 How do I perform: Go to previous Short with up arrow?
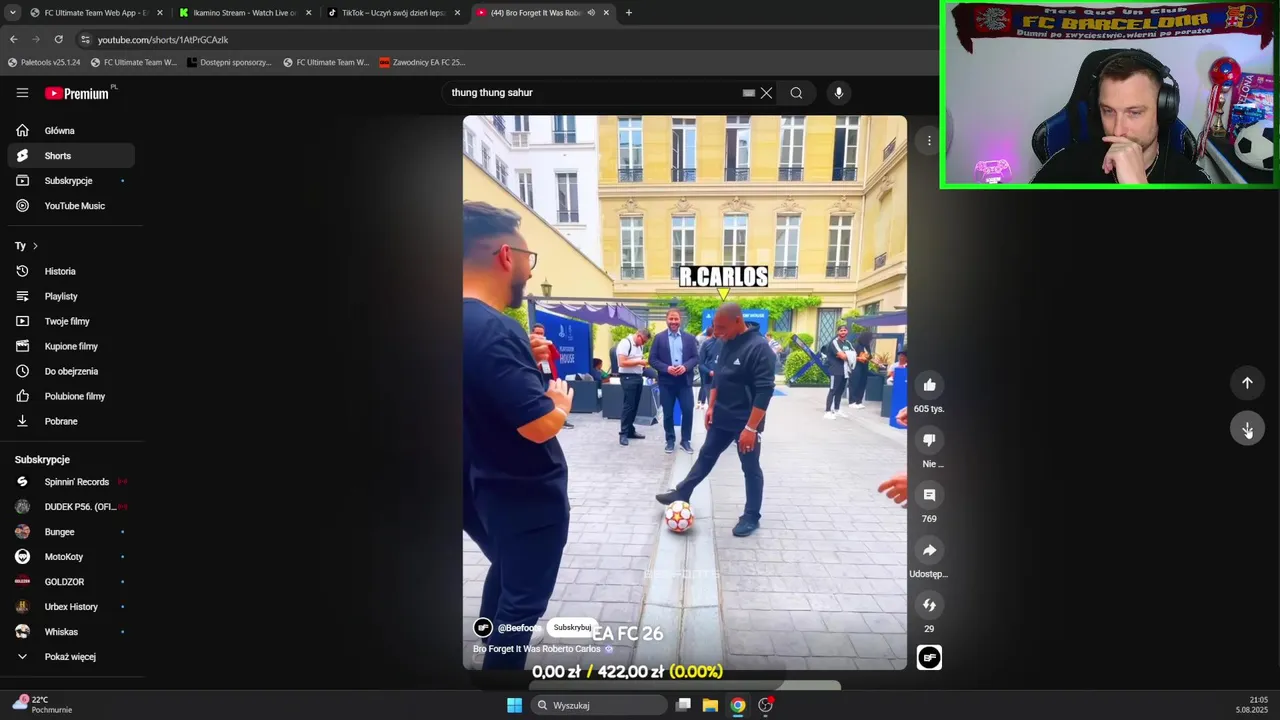pyautogui.click(x=1247, y=383)
